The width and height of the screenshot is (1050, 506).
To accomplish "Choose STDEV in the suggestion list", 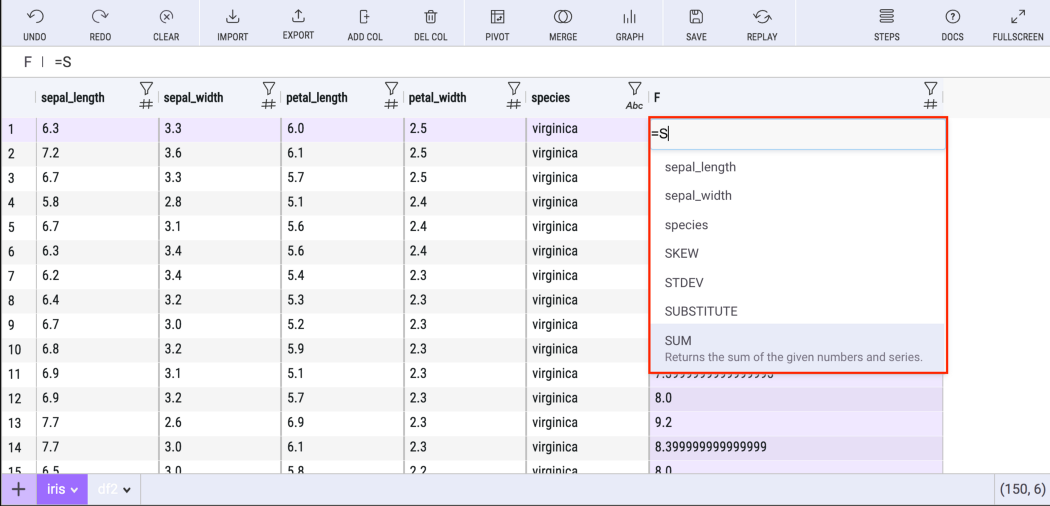I will [685, 283].
